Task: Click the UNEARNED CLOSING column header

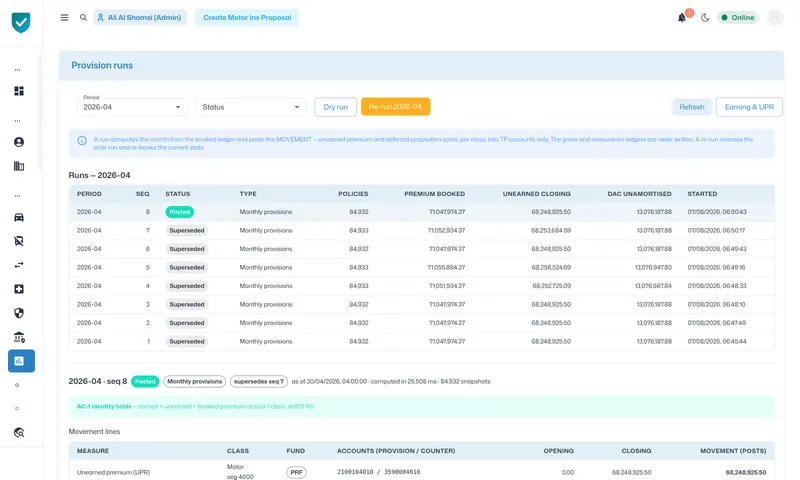Action: point(537,194)
